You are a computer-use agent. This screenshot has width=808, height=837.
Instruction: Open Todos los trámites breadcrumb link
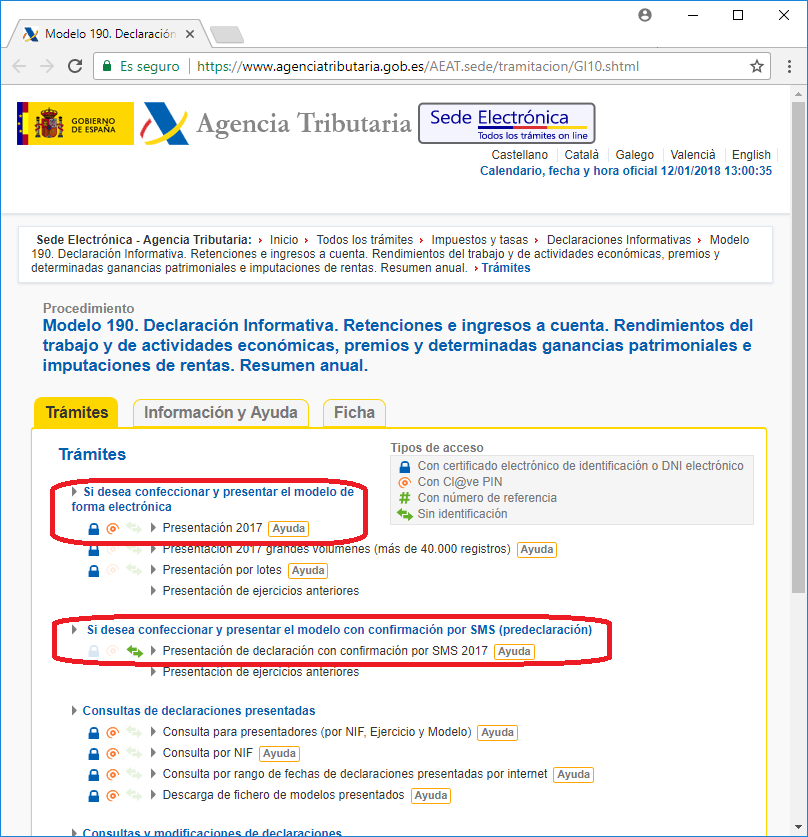tap(365, 240)
